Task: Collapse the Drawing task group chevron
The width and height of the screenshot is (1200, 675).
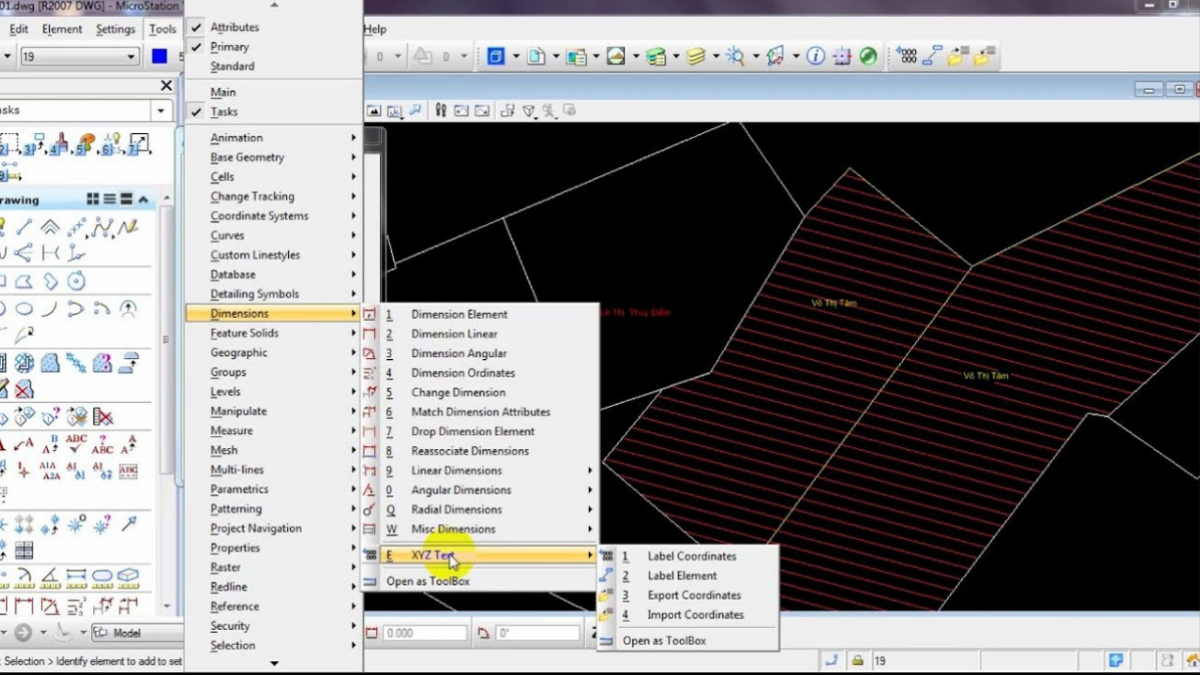Action: [144, 200]
